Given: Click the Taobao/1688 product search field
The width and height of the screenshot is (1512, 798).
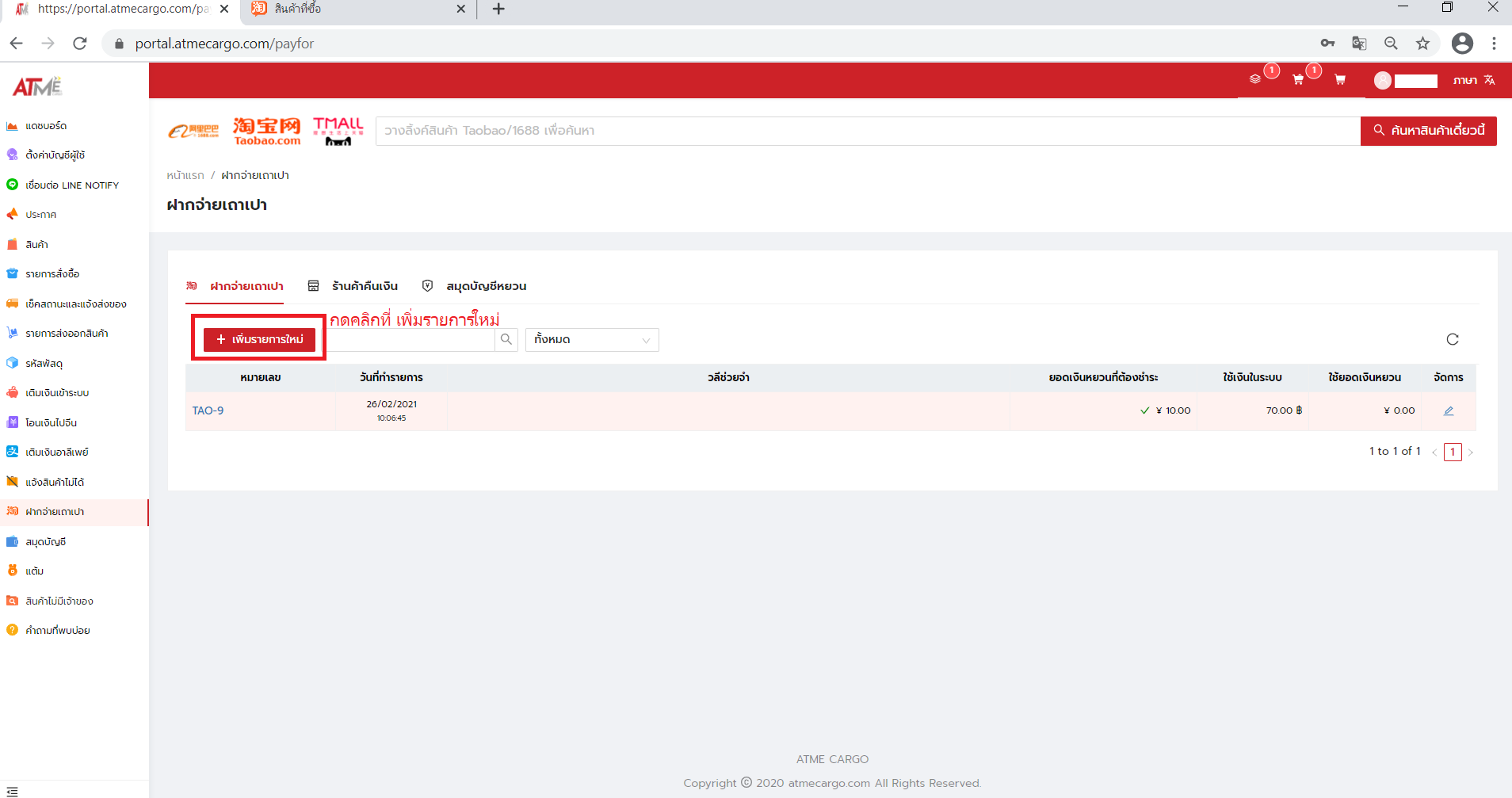Looking at the screenshot, I should coord(868,131).
